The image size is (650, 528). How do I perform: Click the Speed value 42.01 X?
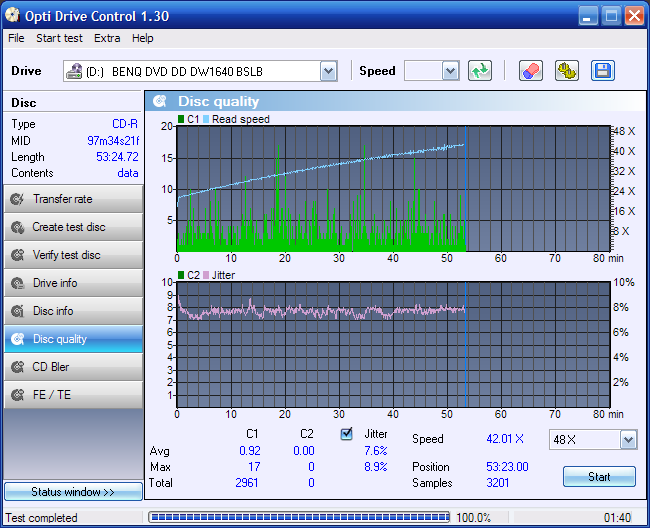[505, 439]
